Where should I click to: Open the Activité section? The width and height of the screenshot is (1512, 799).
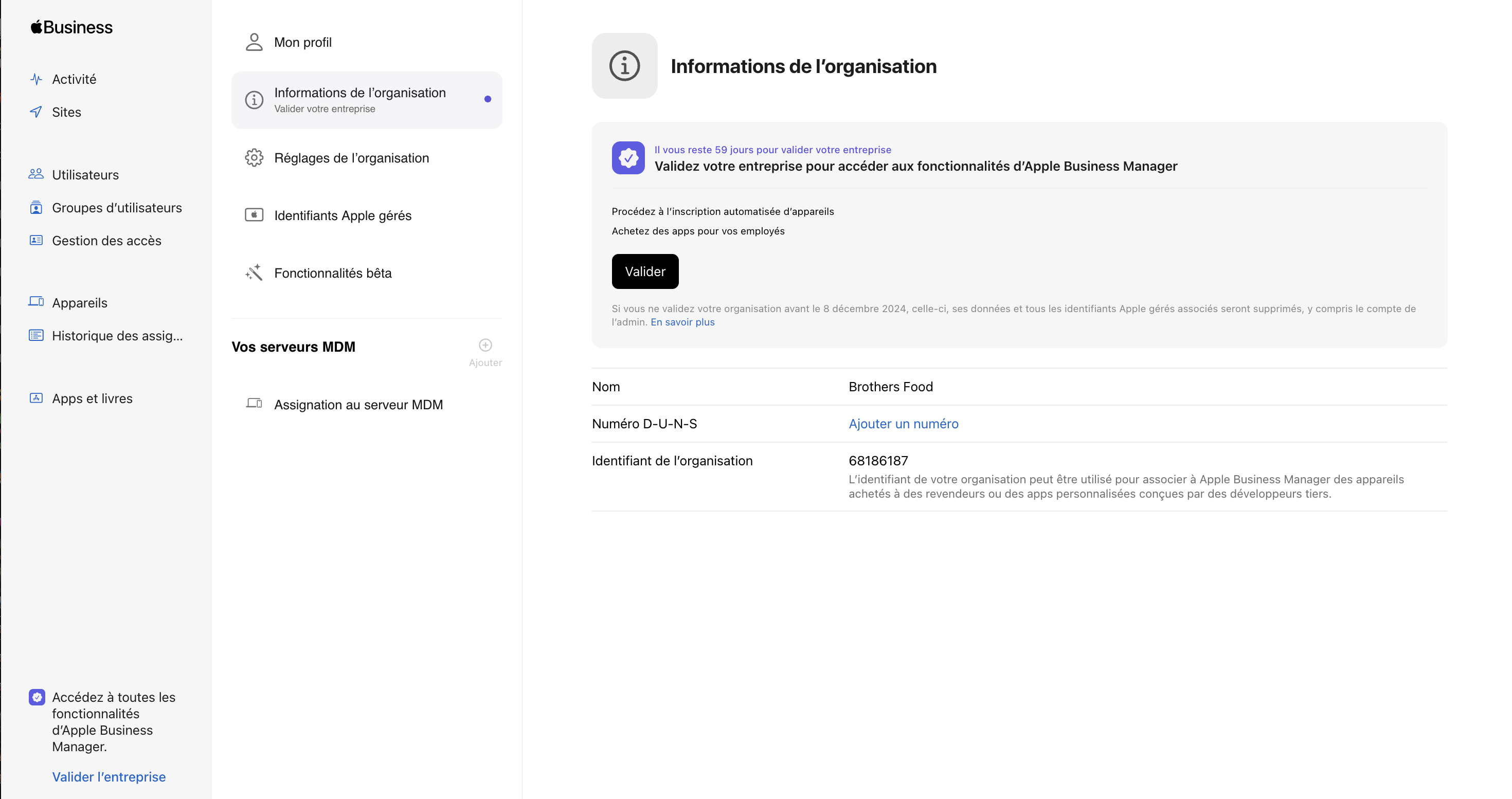(74, 79)
